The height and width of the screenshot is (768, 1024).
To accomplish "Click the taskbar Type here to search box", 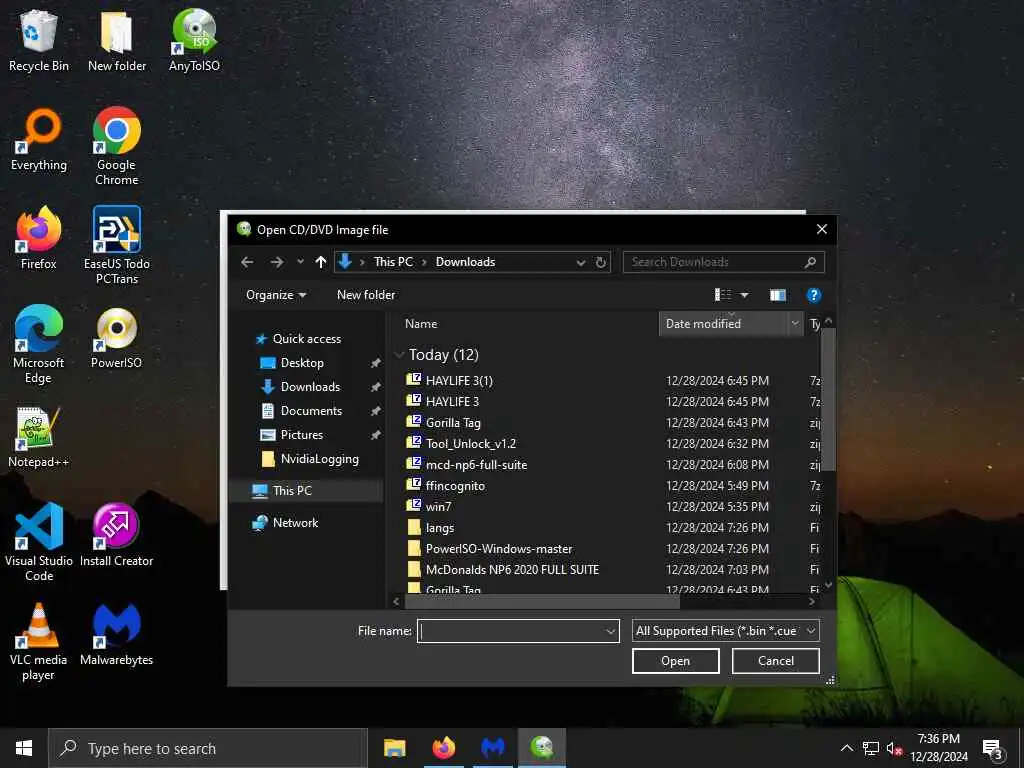I will coord(208,748).
